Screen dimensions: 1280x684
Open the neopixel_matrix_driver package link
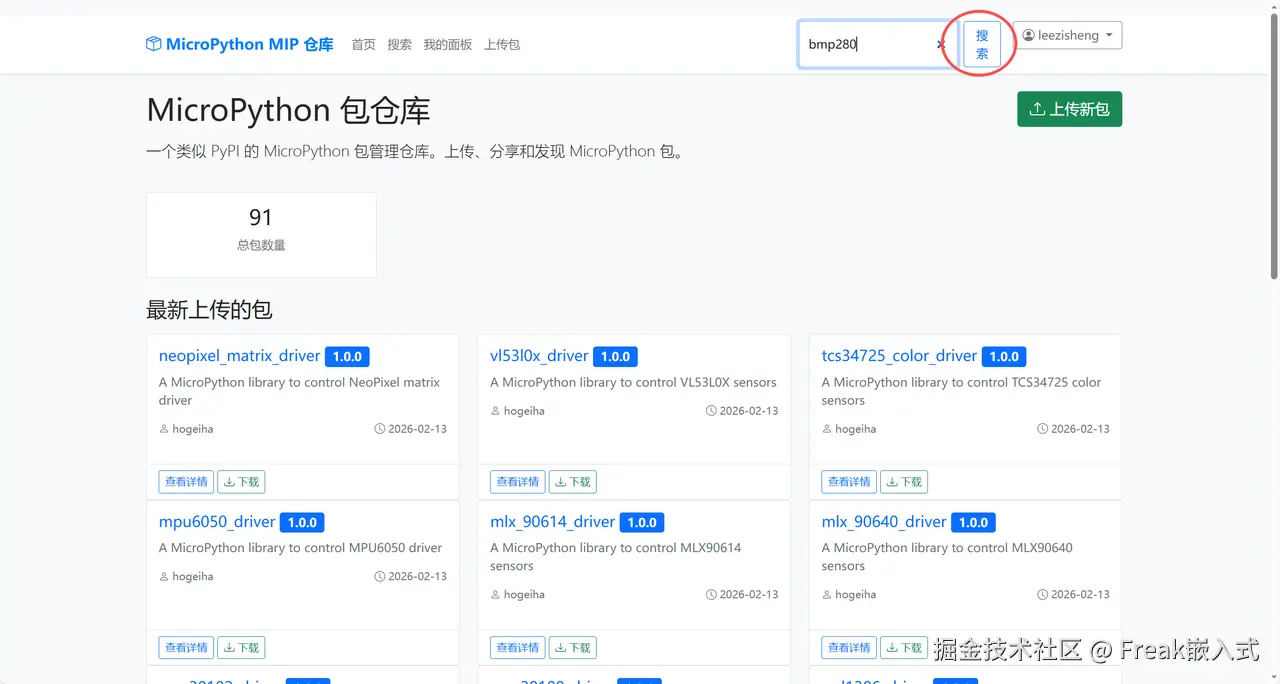[x=239, y=356]
